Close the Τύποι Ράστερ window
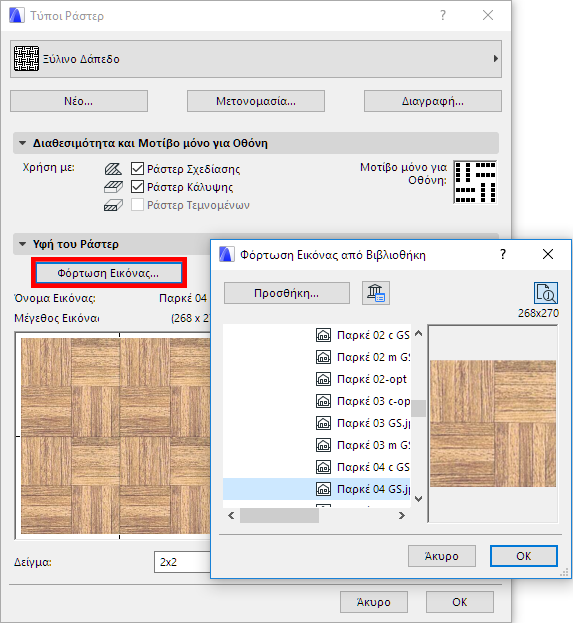Viewport: 573px width, 623px height. tap(488, 15)
